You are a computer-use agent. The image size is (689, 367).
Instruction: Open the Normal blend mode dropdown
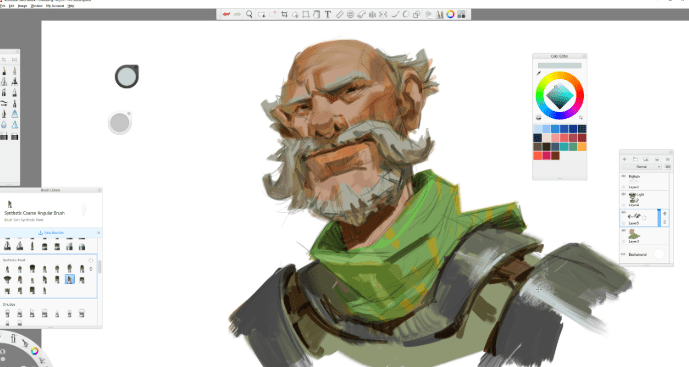pyautogui.click(x=642, y=167)
